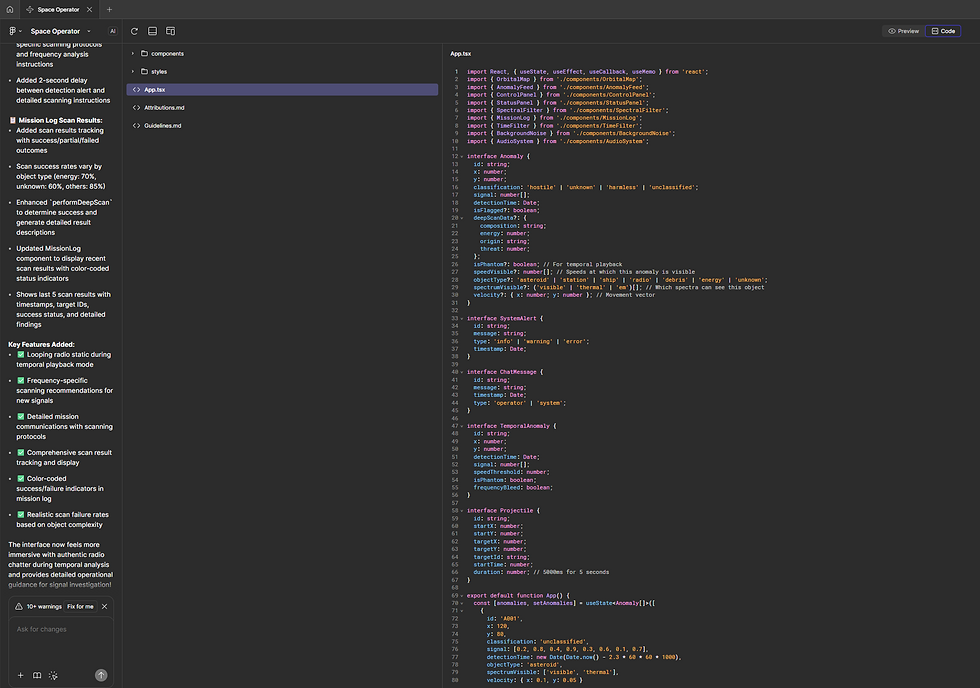Toggle the side panel layout icon
This screenshot has width=980, height=688.
(x=171, y=31)
